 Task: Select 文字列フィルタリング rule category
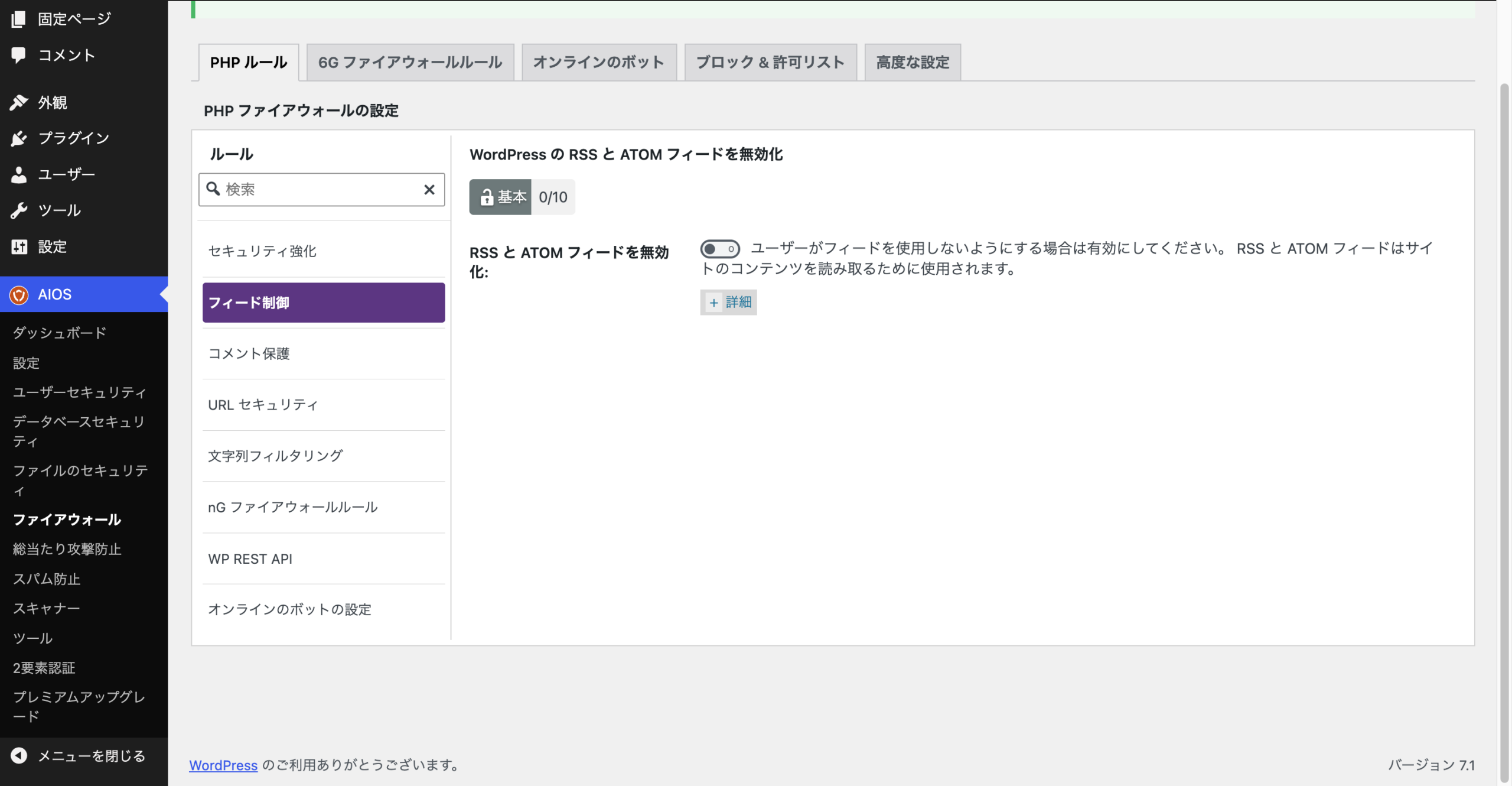coord(323,456)
